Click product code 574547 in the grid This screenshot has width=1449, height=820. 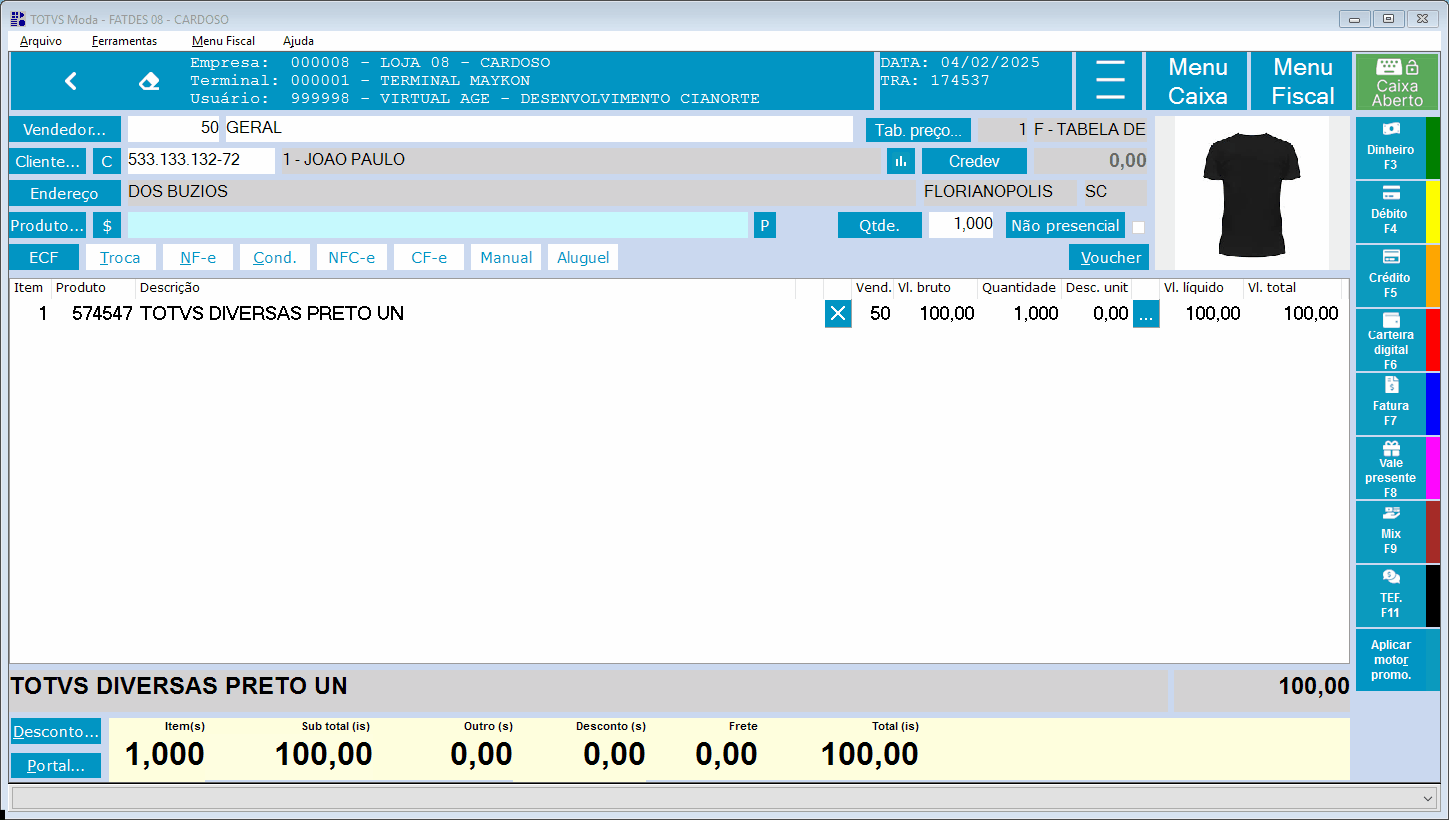tap(102, 313)
